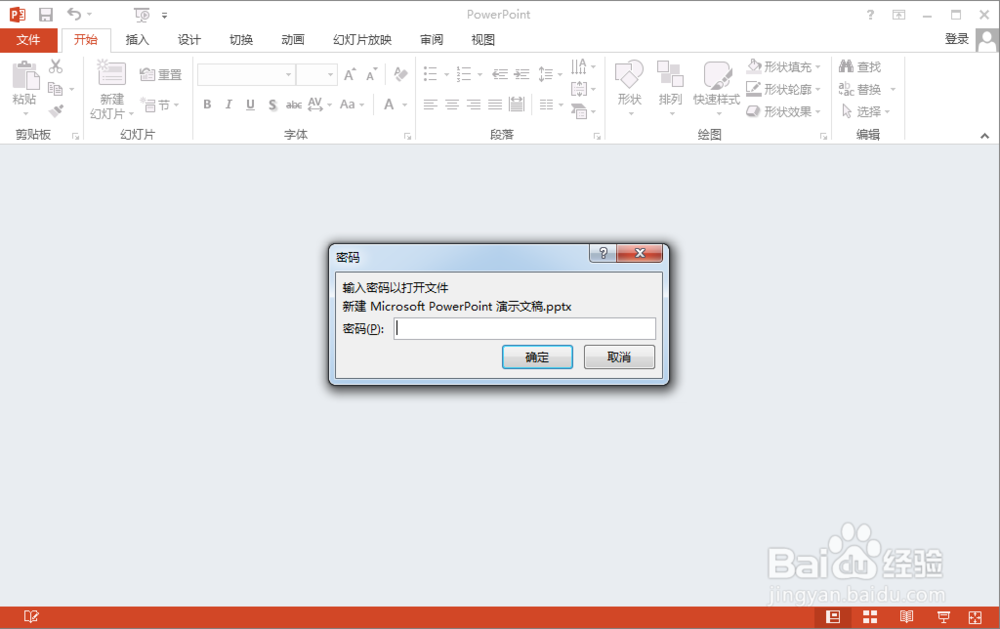Confirm password with 确定 button
The height and width of the screenshot is (629, 1000).
coord(537,357)
